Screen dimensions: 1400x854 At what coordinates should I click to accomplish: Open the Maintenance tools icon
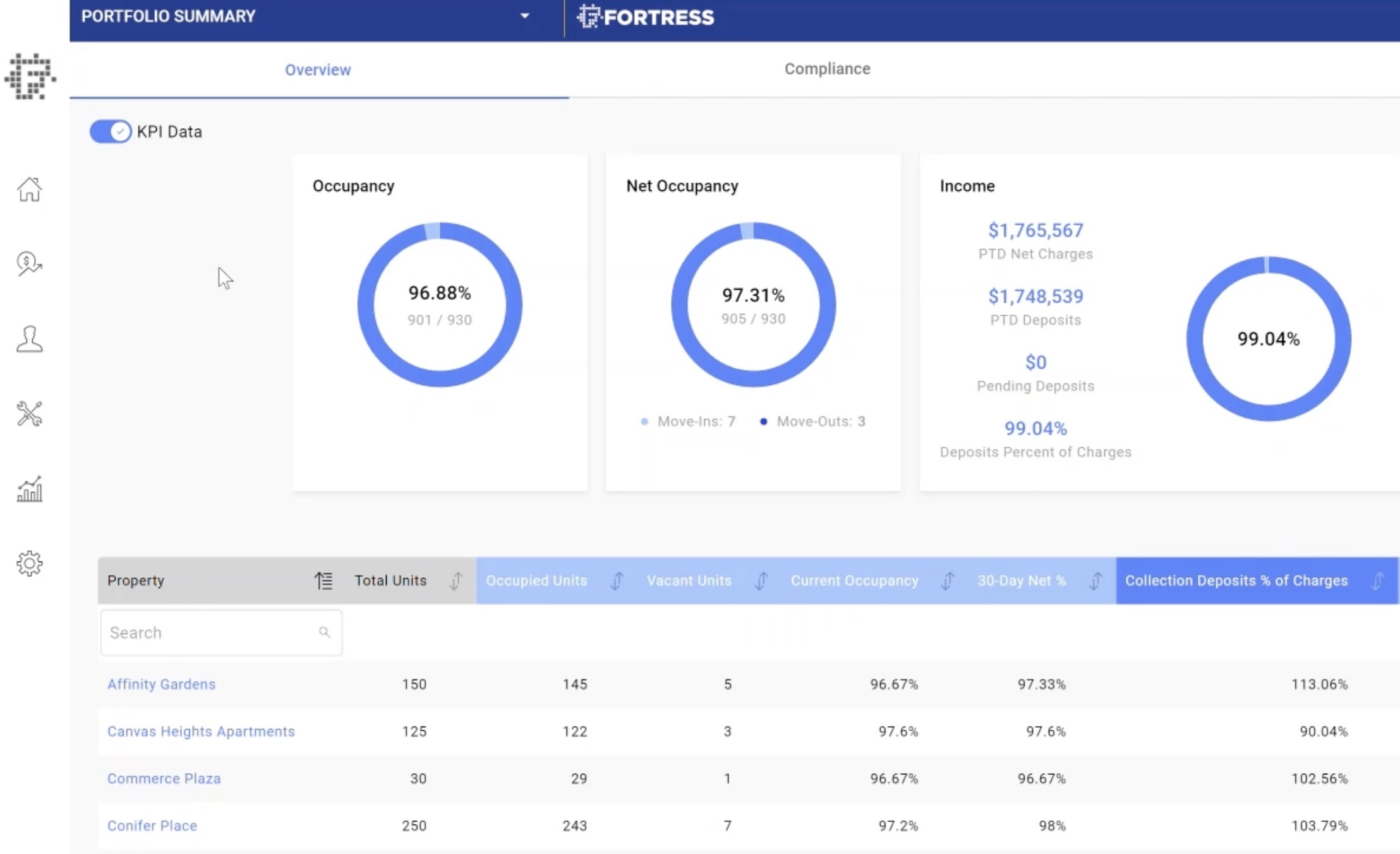[x=29, y=414]
